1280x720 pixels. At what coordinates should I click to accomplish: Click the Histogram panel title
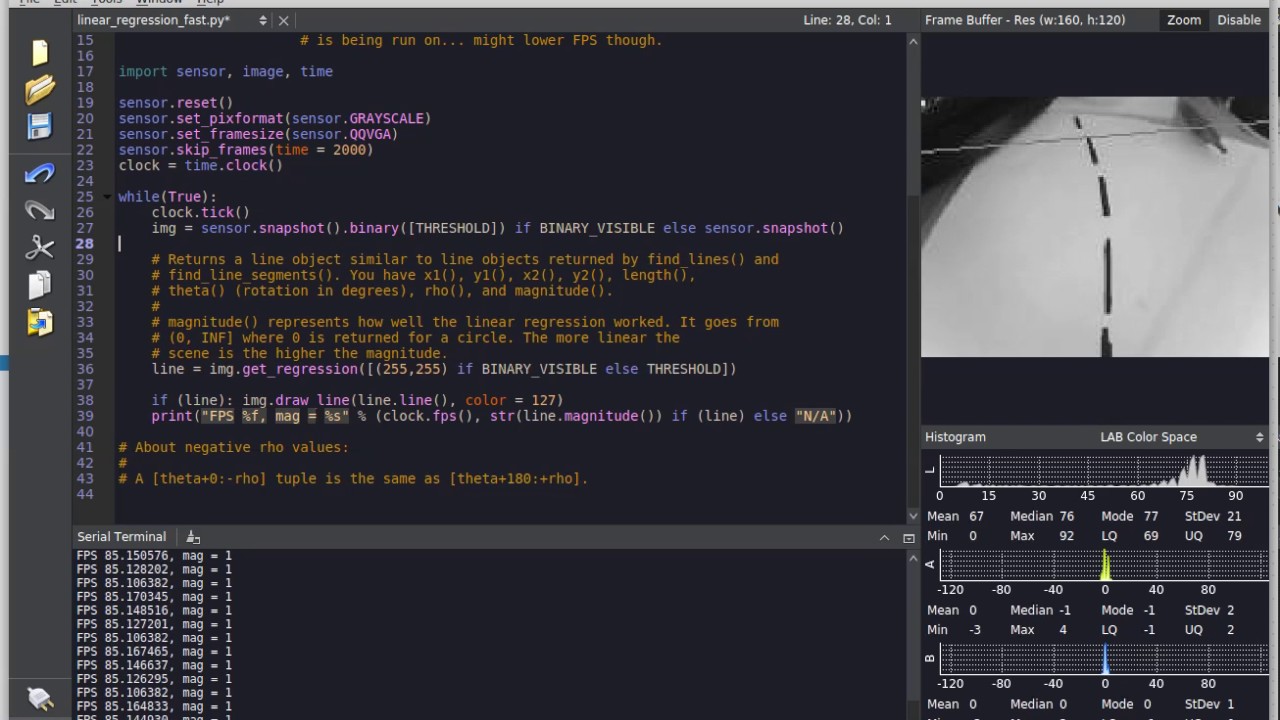[955, 437]
